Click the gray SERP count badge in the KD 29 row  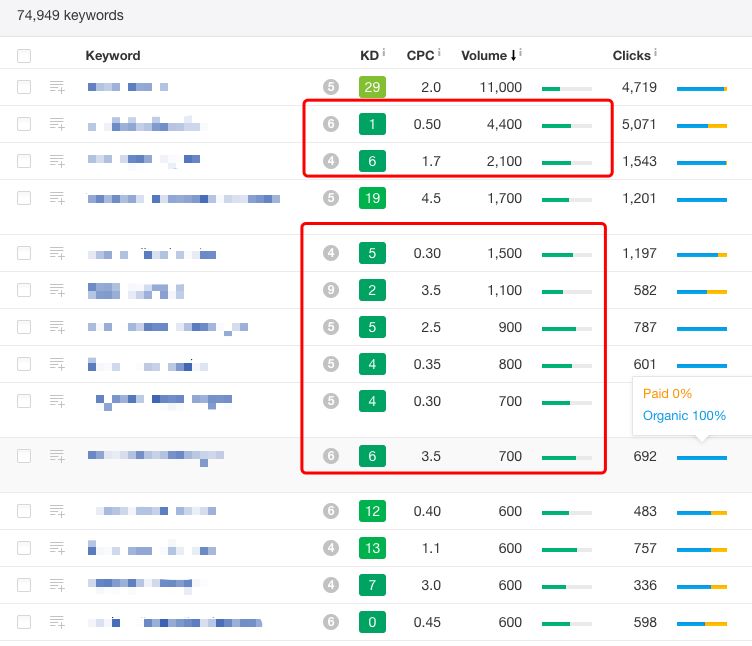tap(331, 87)
